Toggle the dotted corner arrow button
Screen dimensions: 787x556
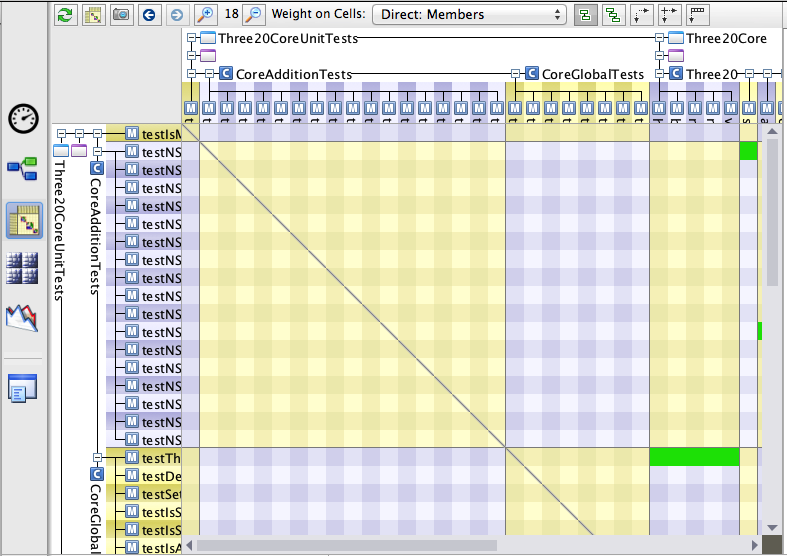coord(641,15)
